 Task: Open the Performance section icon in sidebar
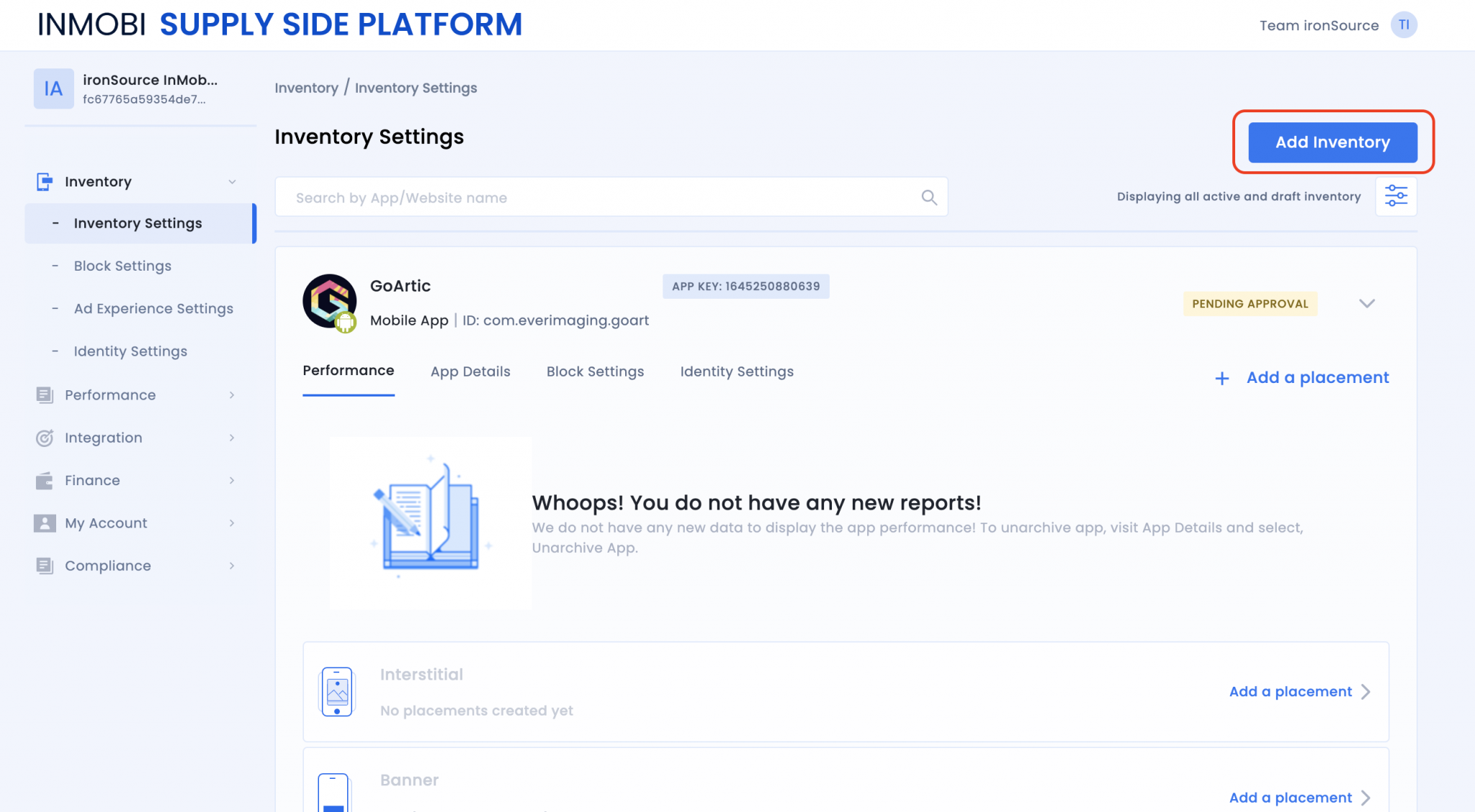pyautogui.click(x=45, y=394)
